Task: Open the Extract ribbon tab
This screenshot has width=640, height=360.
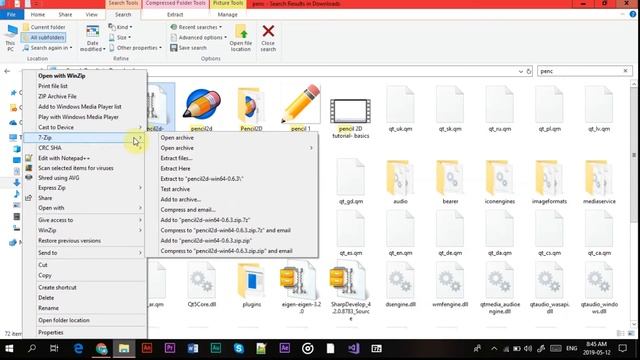Action: [x=175, y=14]
